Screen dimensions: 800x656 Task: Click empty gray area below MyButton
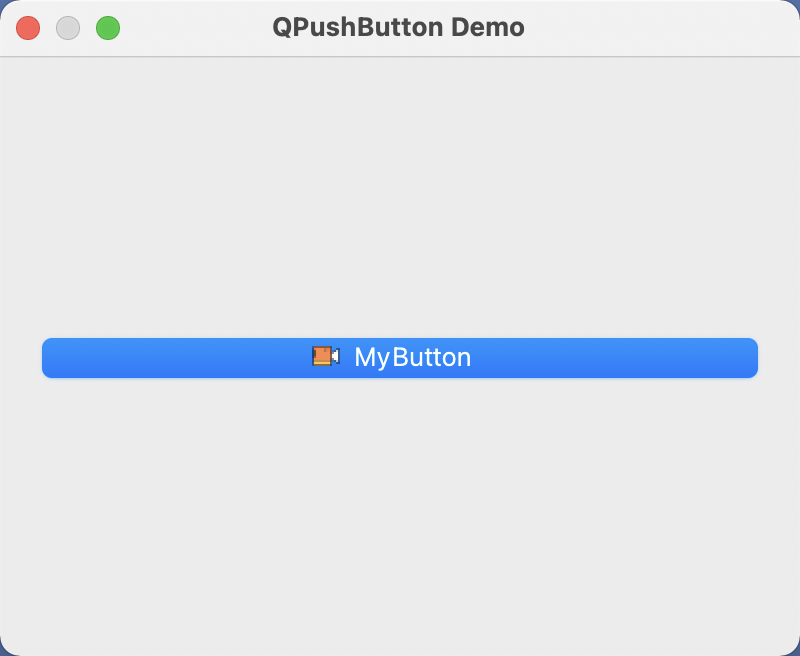tap(399, 515)
